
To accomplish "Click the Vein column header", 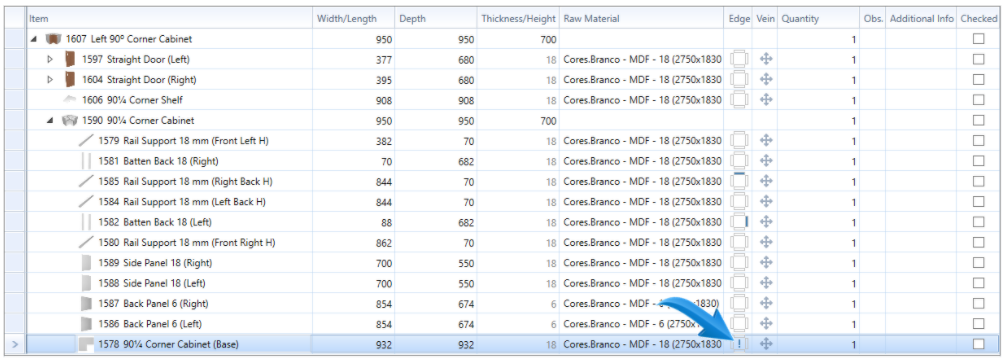I will pos(765,19).
